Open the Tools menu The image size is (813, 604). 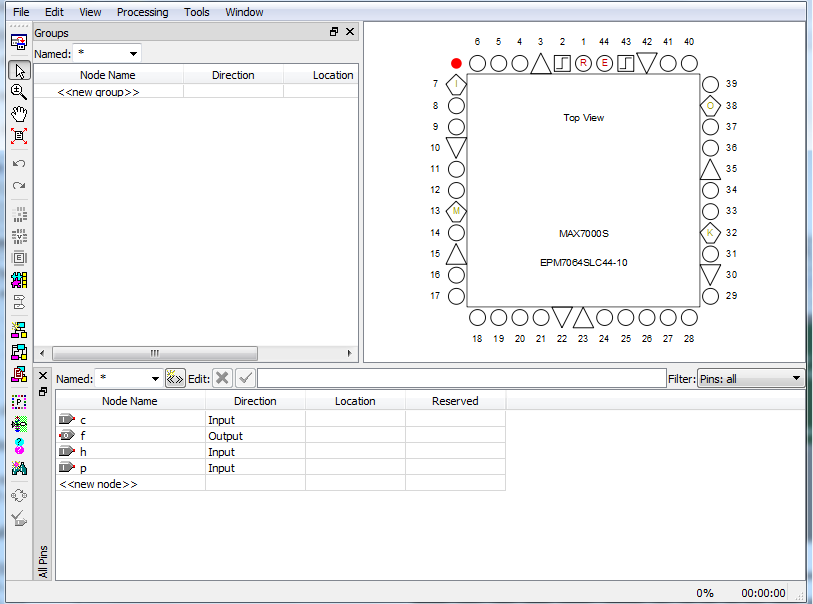(x=197, y=12)
